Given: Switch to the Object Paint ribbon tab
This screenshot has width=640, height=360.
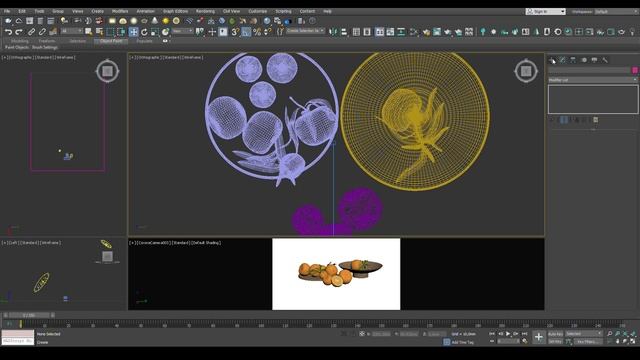Looking at the screenshot, I should pos(111,41).
